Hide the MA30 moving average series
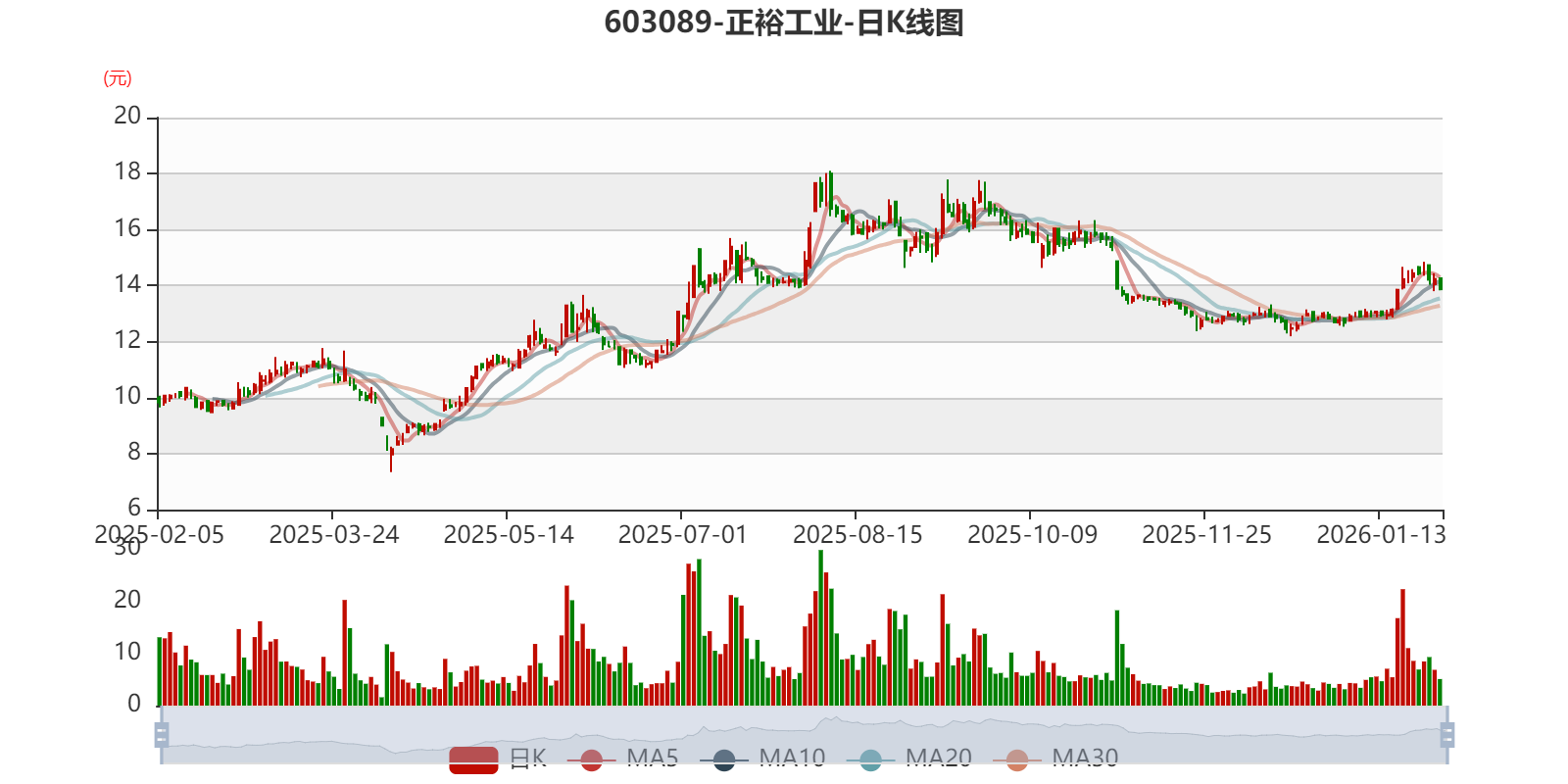Viewport: 1568px width, 784px height. point(1055,759)
